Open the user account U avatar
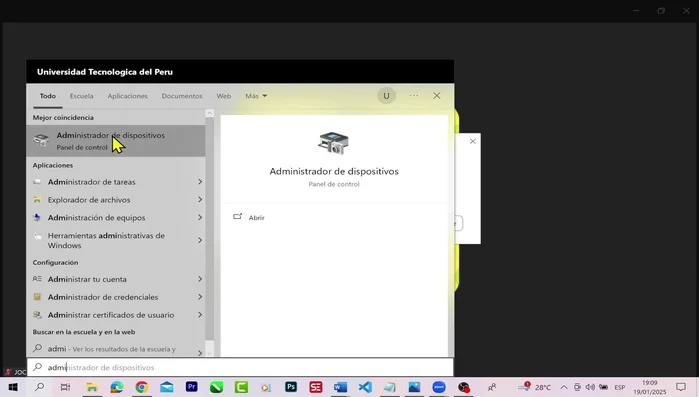This screenshot has width=699, height=397. 387,96
